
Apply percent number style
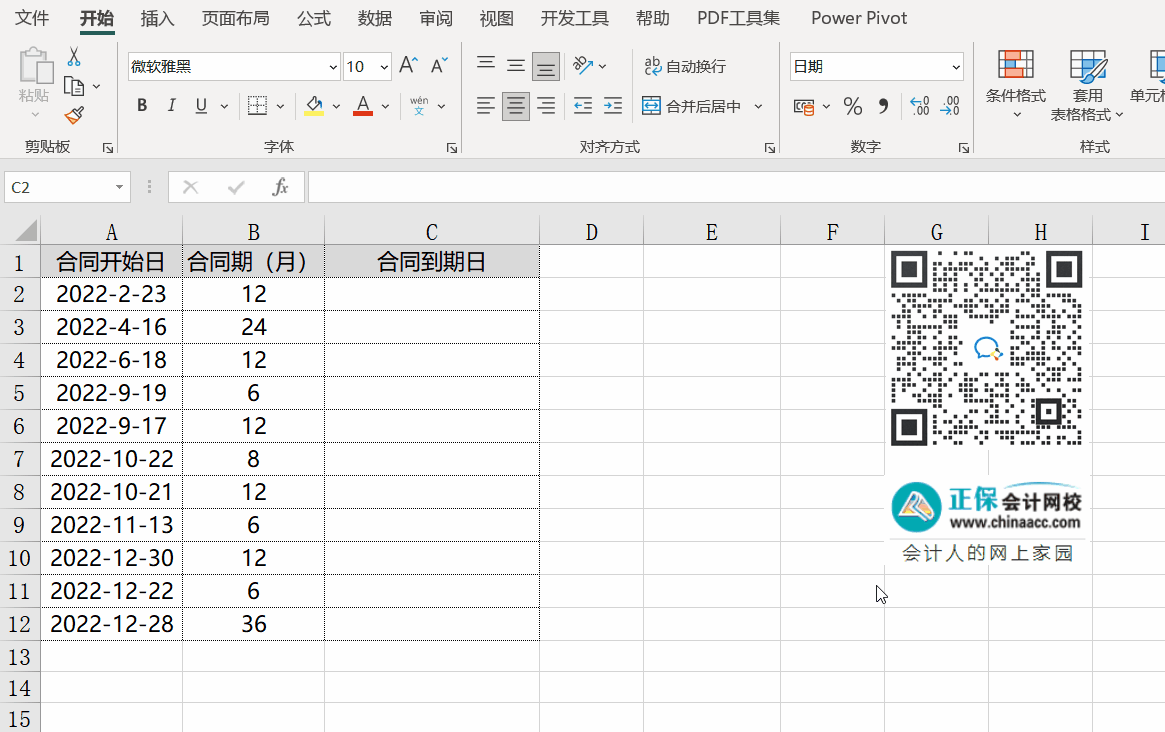pyautogui.click(x=853, y=104)
